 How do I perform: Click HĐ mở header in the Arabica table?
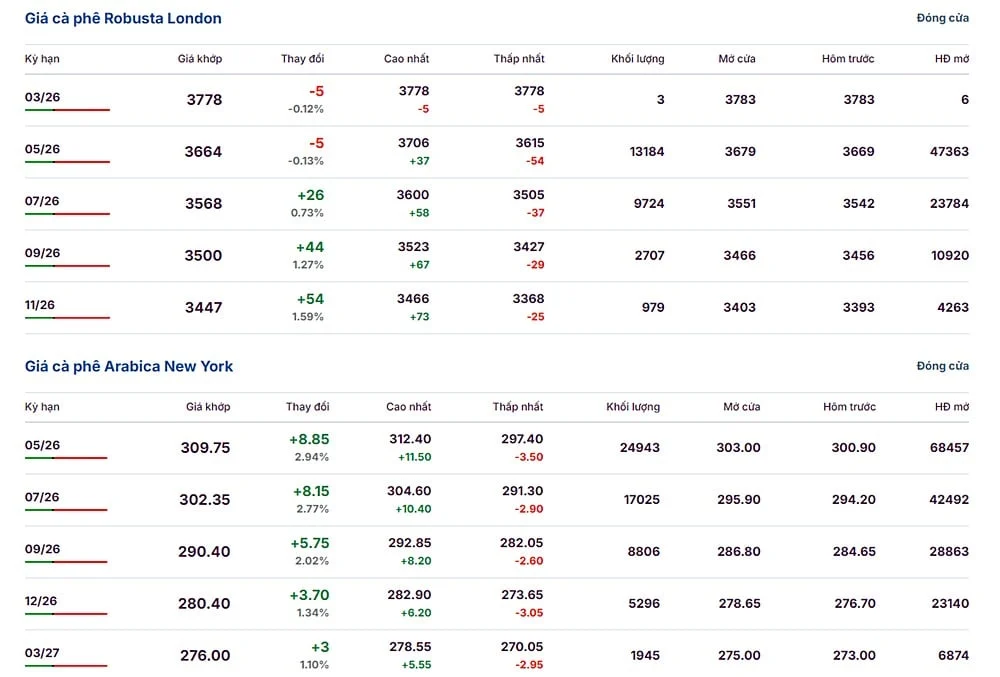click(x=952, y=407)
